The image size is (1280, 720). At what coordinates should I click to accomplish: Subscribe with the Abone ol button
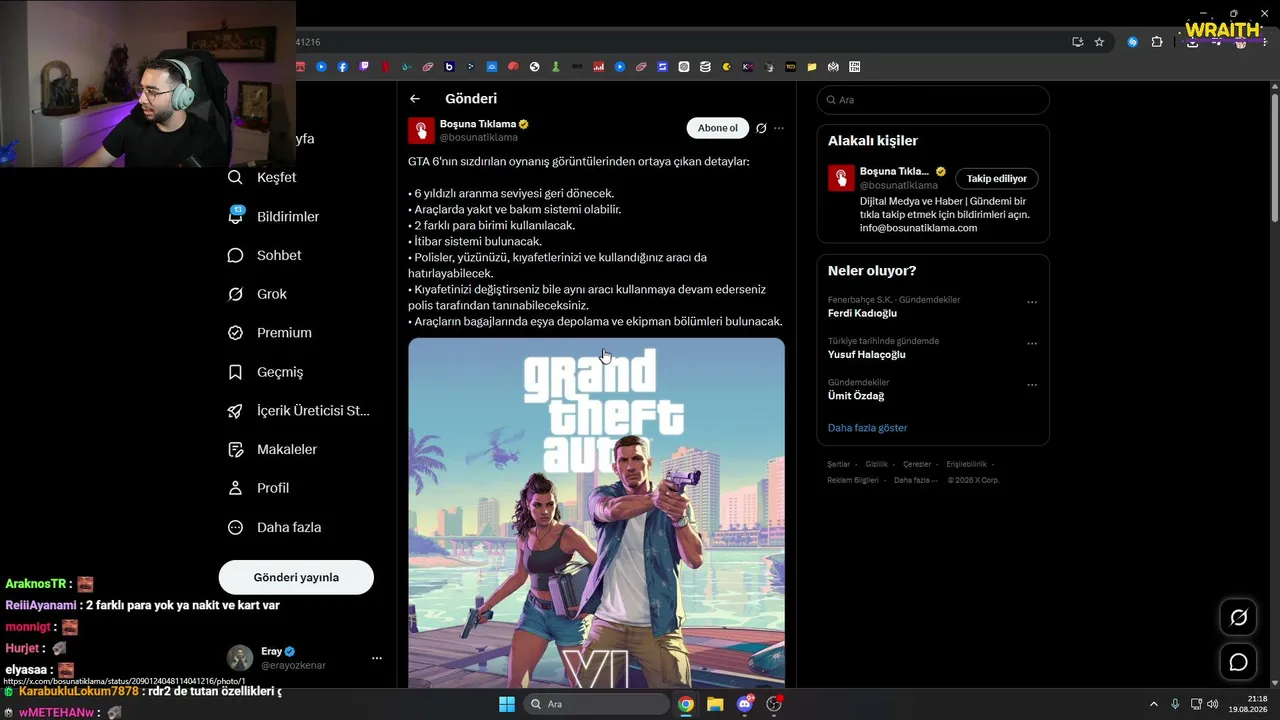pyautogui.click(x=718, y=128)
